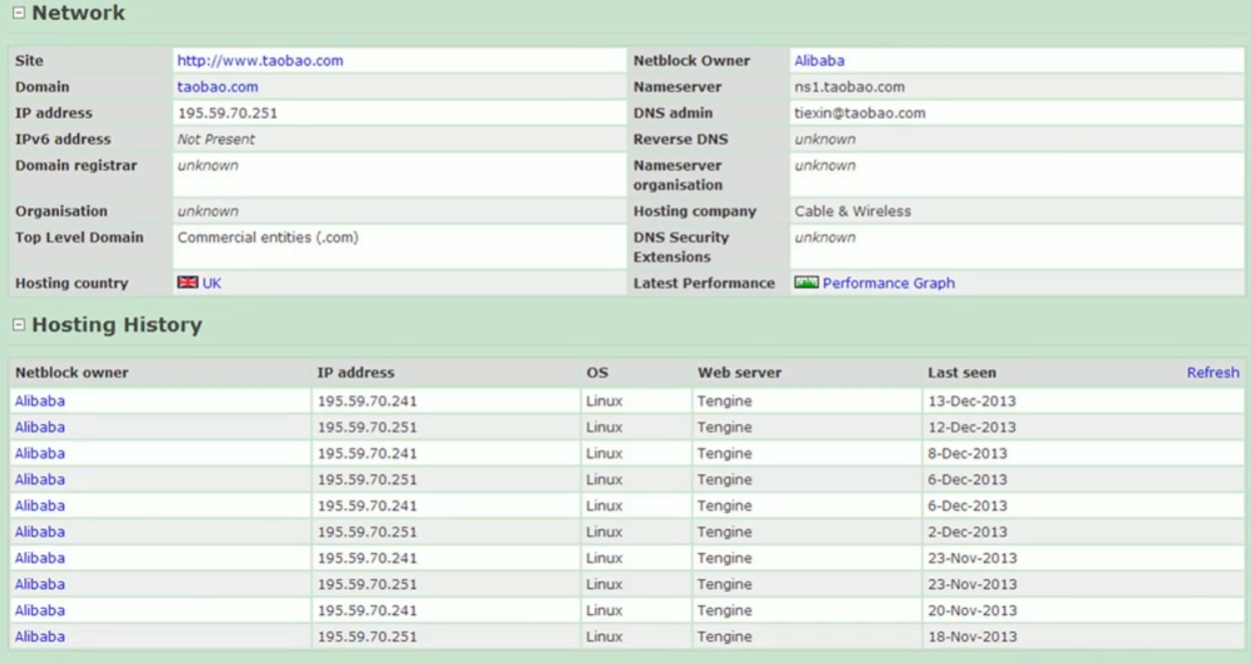Click the 20-Nov-2013 last seen date
Screen dimensions: 1251x664
coord(972,610)
